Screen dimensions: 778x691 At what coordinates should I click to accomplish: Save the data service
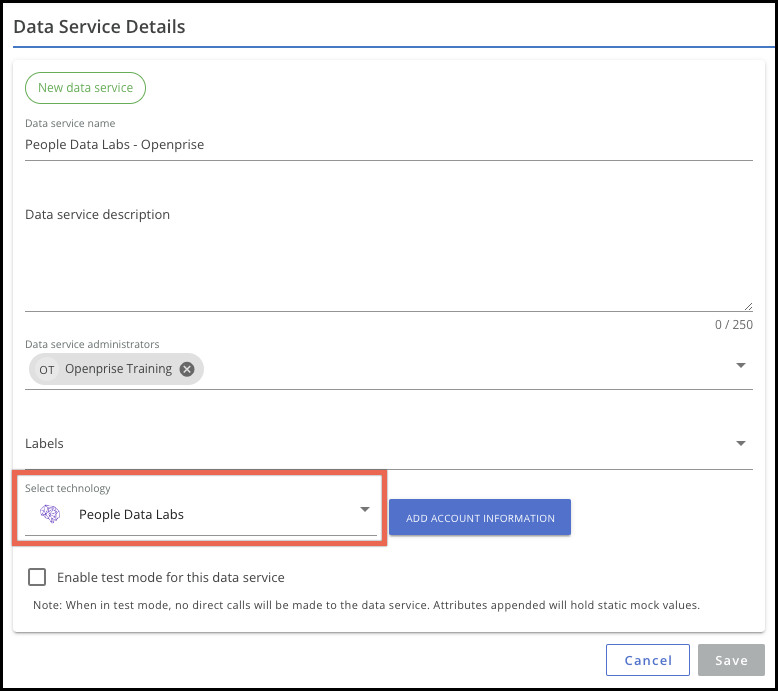[x=731, y=660]
